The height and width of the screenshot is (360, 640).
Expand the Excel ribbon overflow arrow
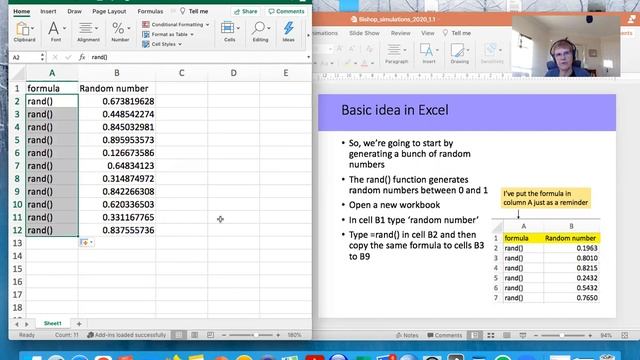point(308,36)
